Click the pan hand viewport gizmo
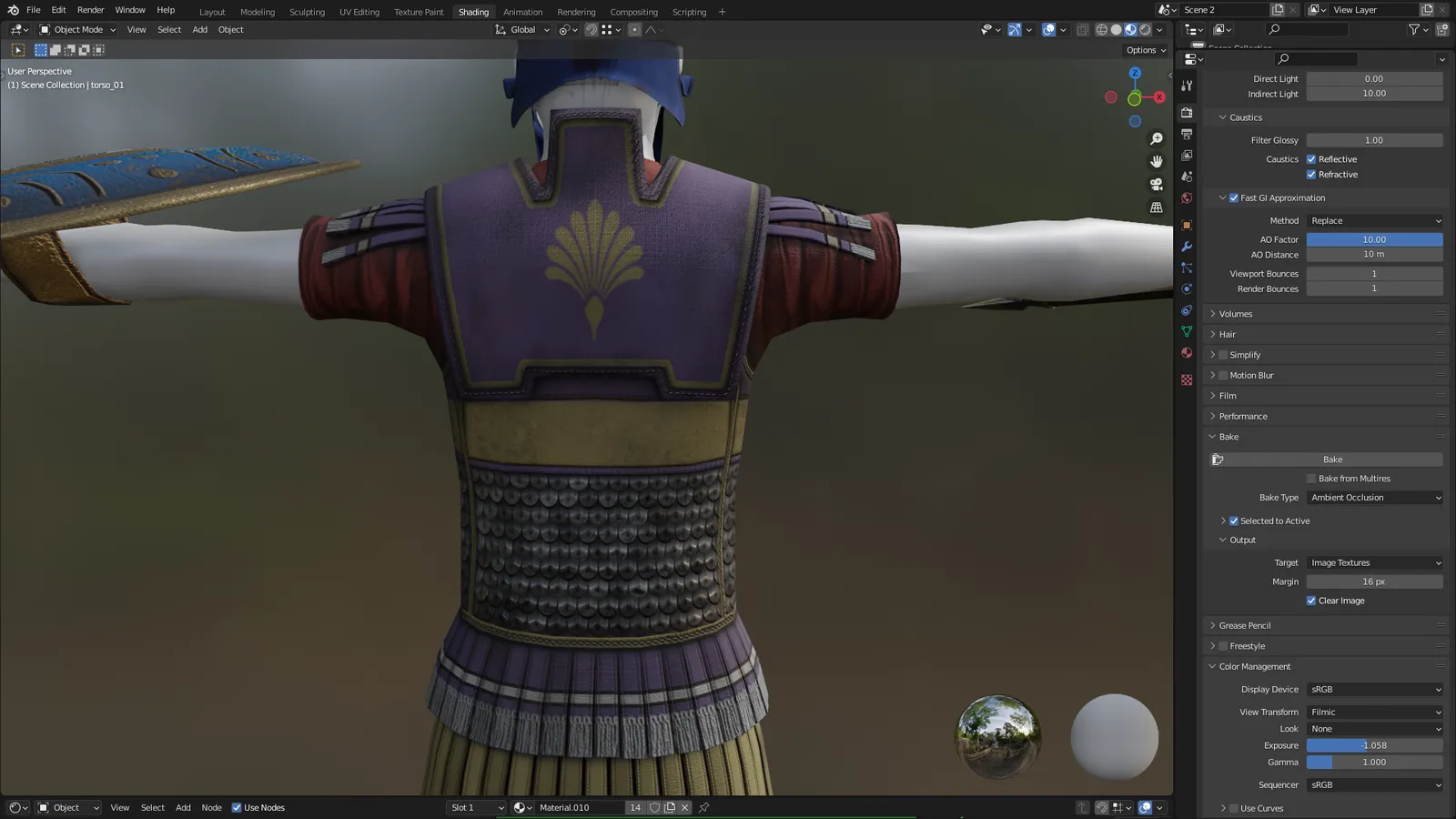1456x819 pixels. [1157, 161]
